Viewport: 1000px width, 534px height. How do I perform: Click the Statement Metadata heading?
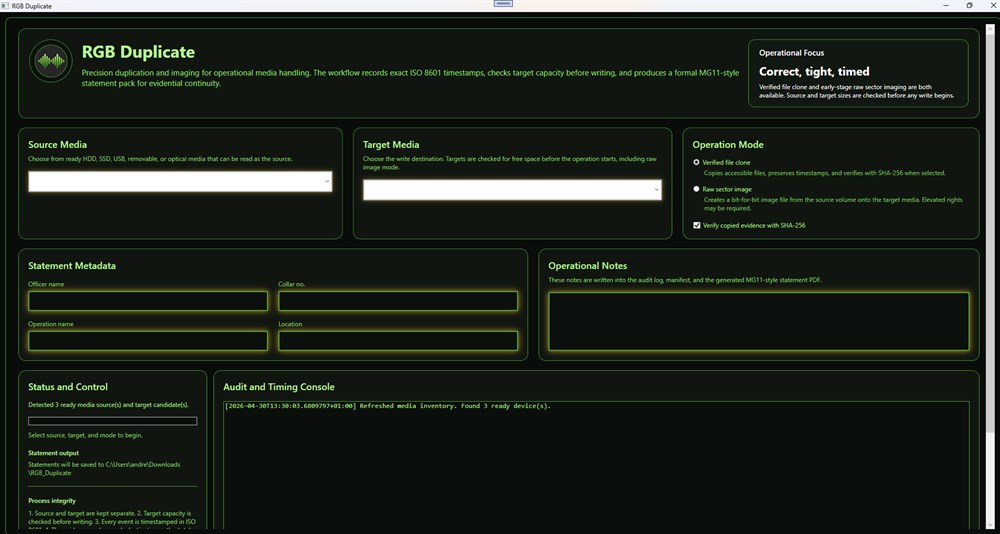point(72,265)
